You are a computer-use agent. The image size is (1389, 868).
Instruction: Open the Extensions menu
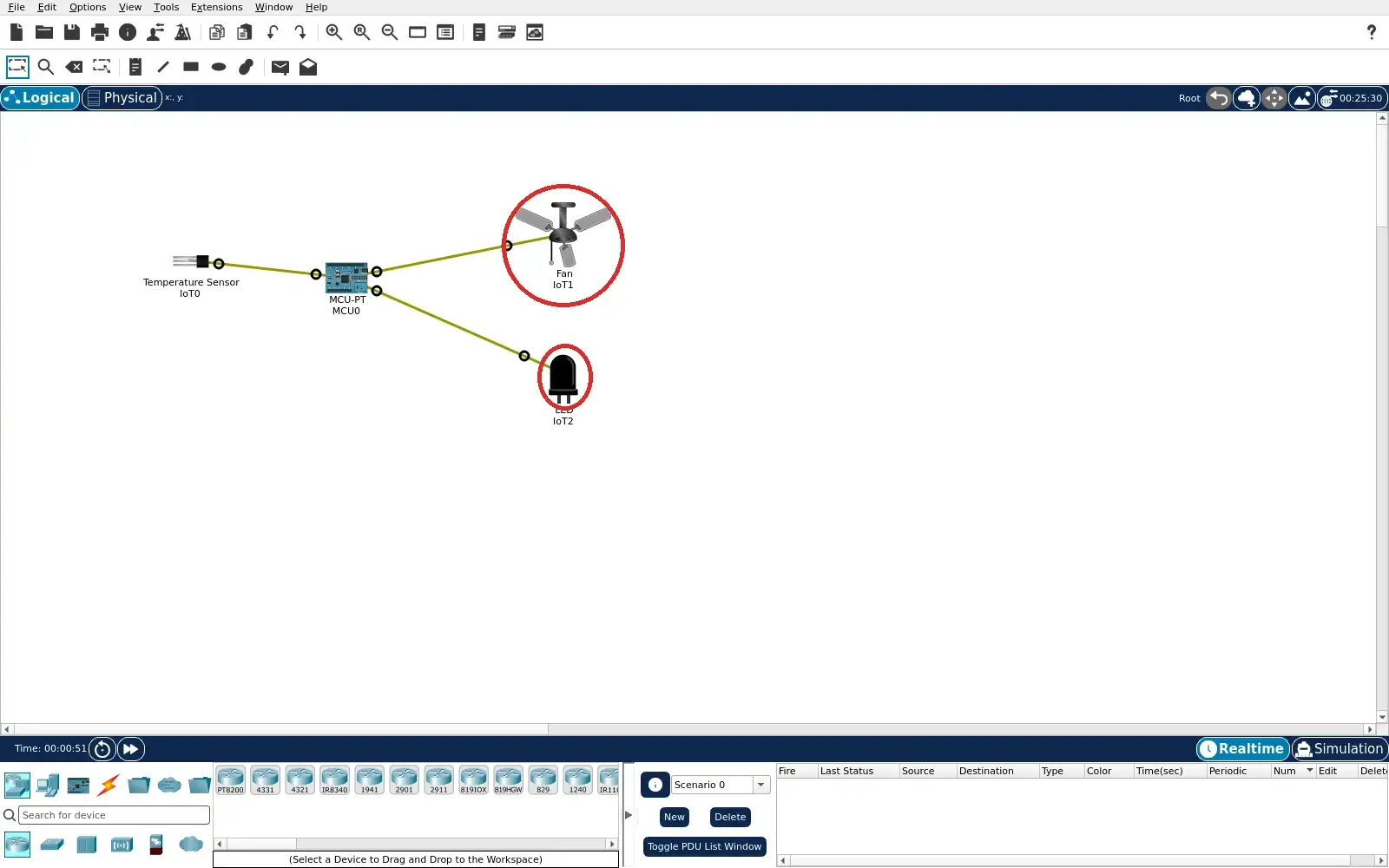(216, 7)
